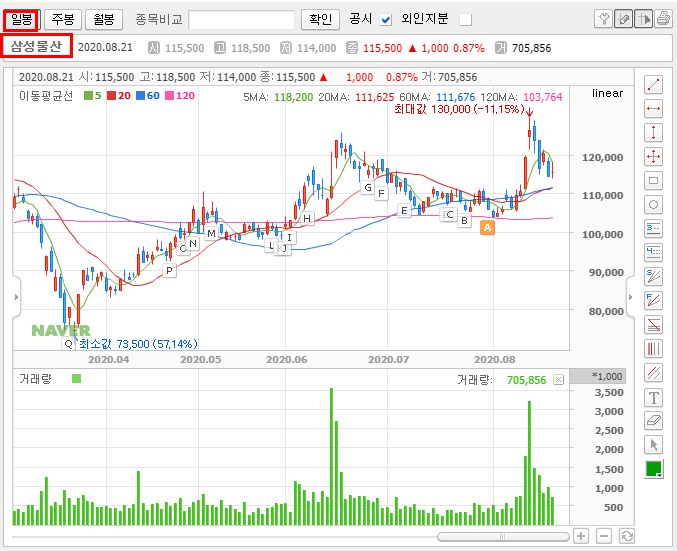This screenshot has height=551, width=677.
Task: Zoom out with the minus button
Action: coord(604,536)
